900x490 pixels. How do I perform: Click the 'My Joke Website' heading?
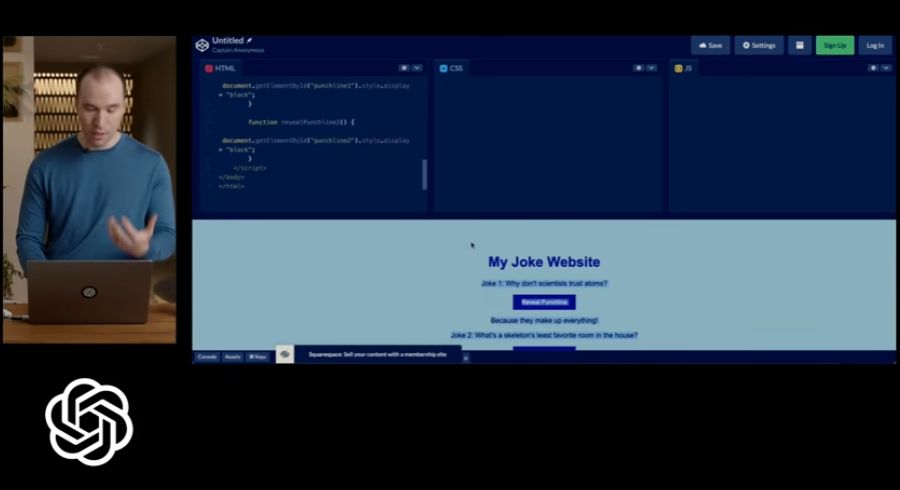pos(544,262)
